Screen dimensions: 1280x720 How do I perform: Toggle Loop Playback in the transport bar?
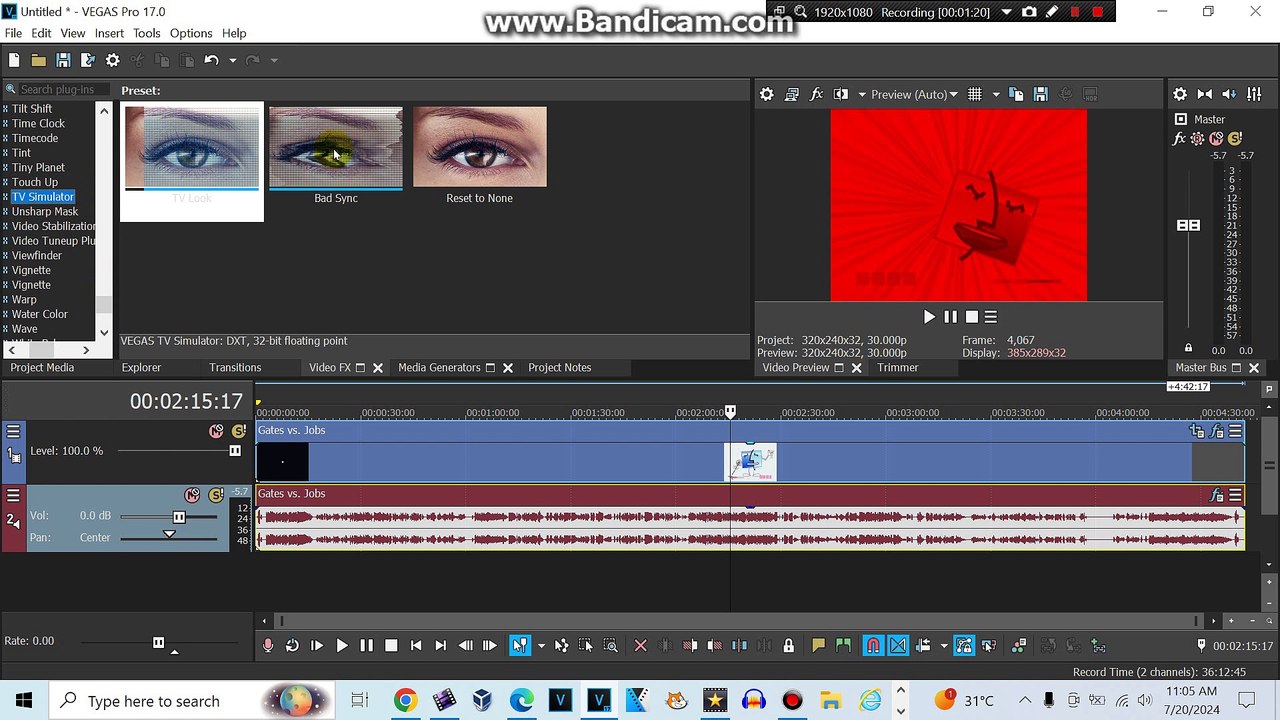point(292,646)
